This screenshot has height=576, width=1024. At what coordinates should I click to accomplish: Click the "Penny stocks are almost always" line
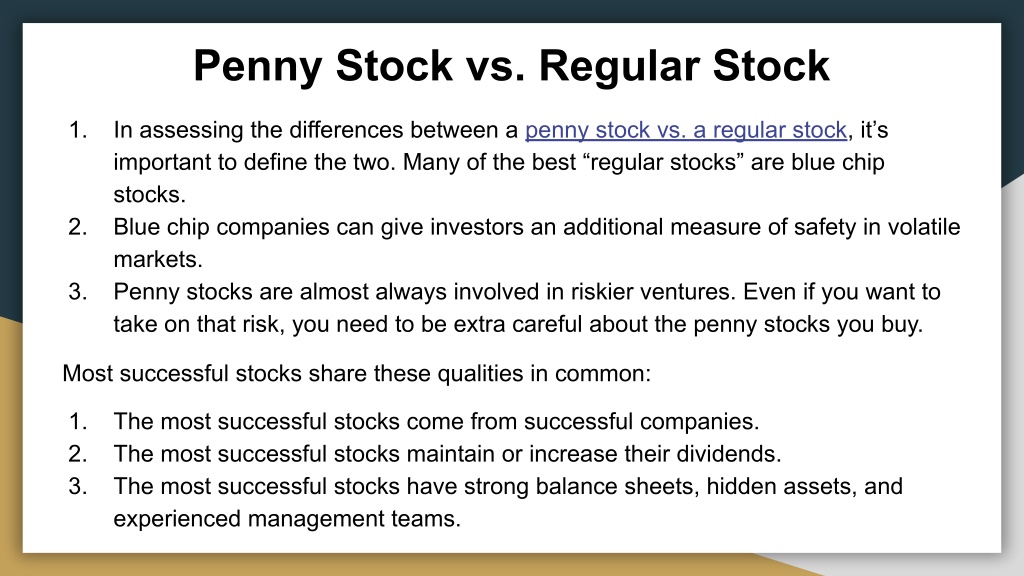click(x=527, y=291)
